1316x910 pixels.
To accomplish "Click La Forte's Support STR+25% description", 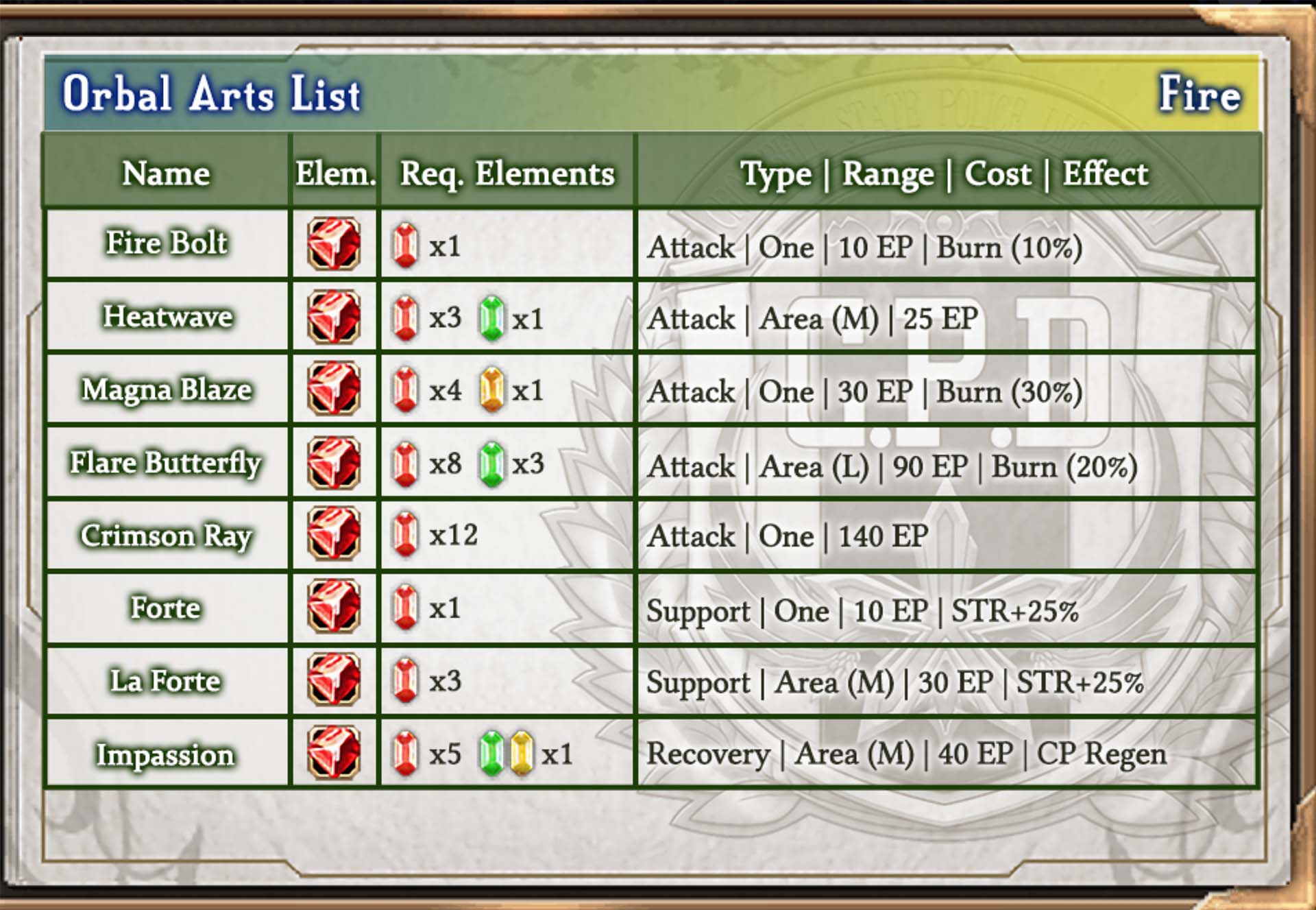I will point(894,683).
